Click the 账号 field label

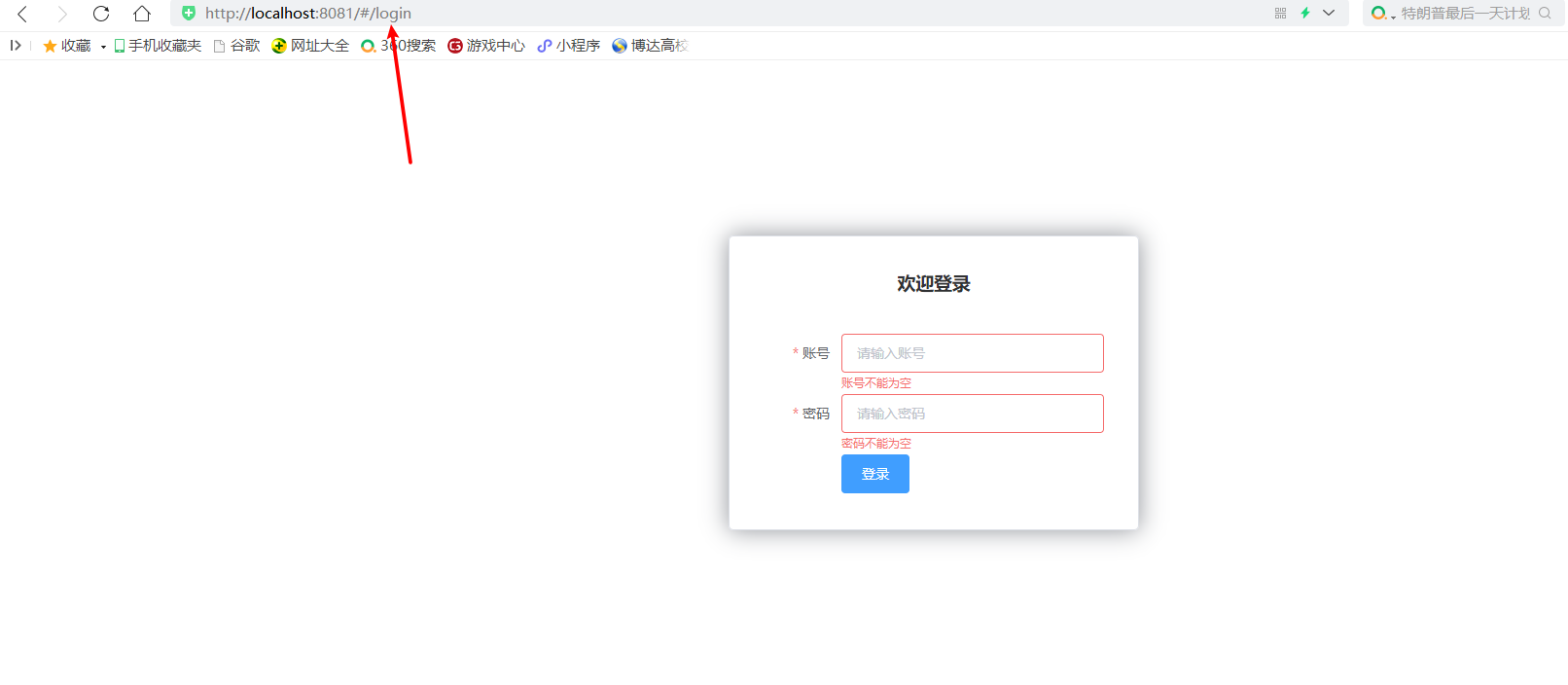816,353
